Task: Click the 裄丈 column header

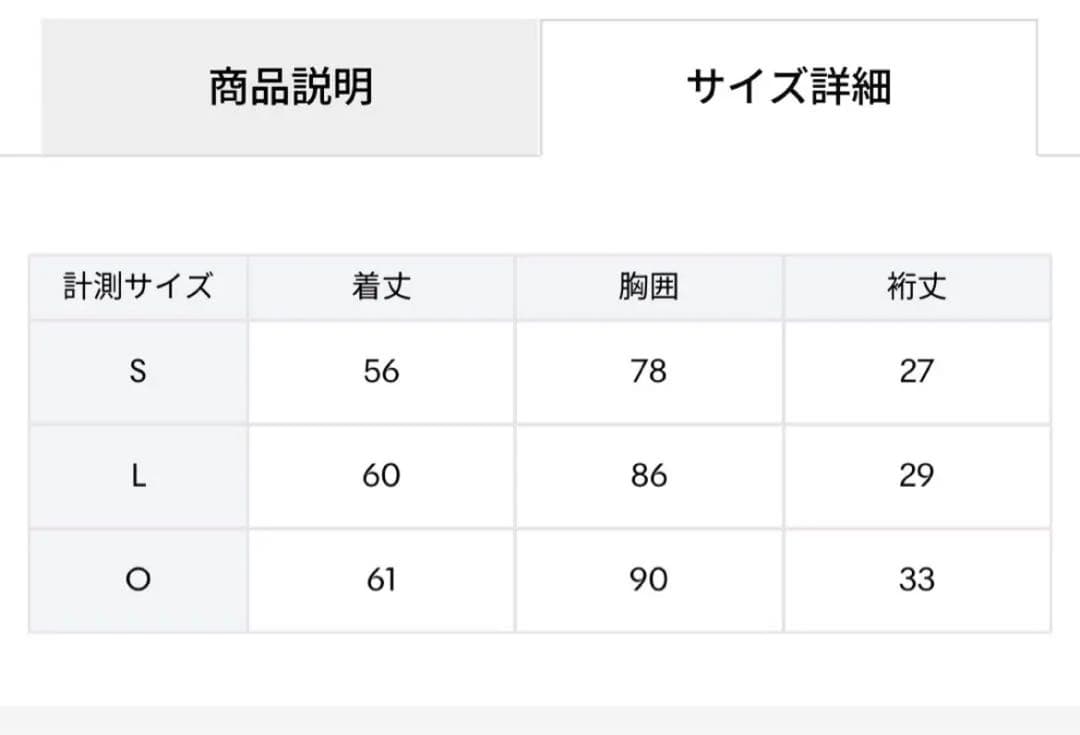Action: (x=918, y=286)
